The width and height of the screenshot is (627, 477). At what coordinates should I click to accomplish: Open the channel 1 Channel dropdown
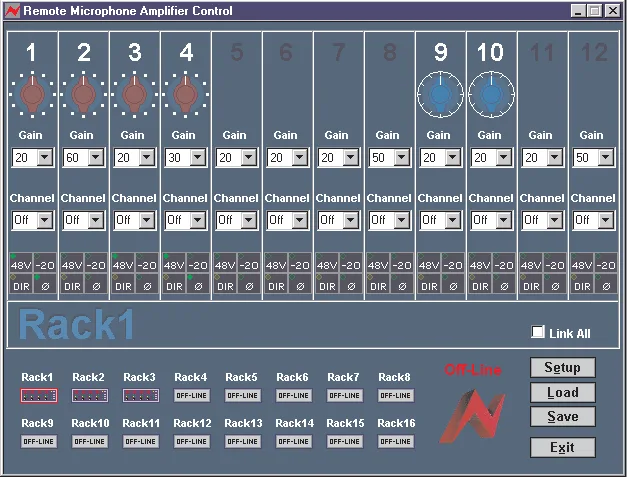pos(33,220)
